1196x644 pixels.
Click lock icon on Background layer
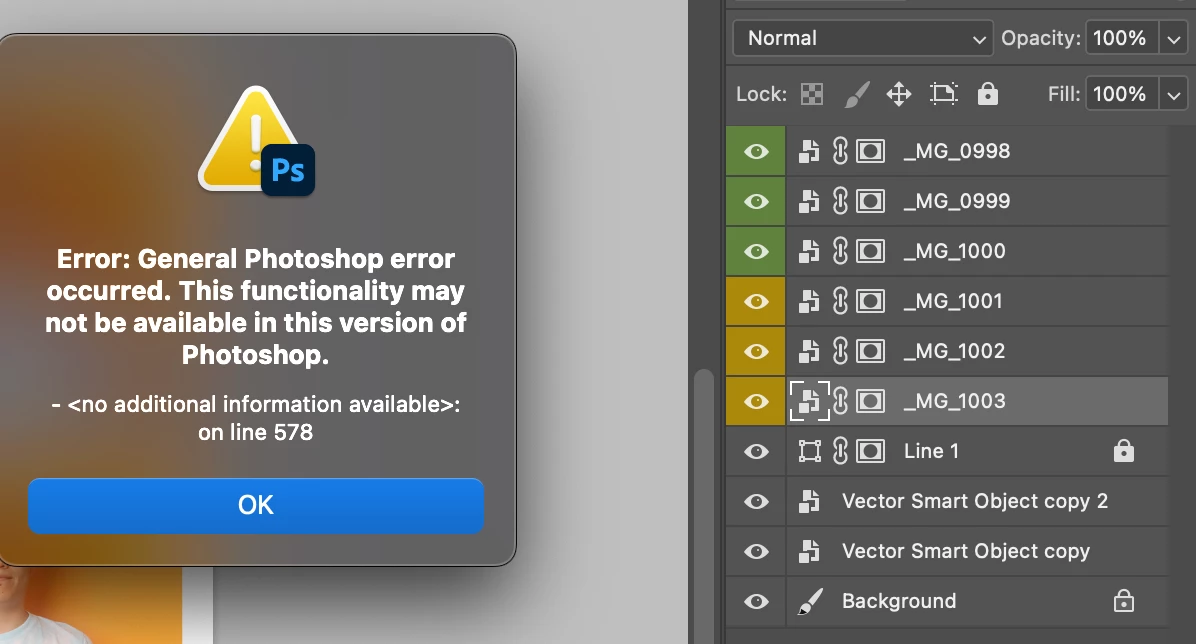[1124, 601]
